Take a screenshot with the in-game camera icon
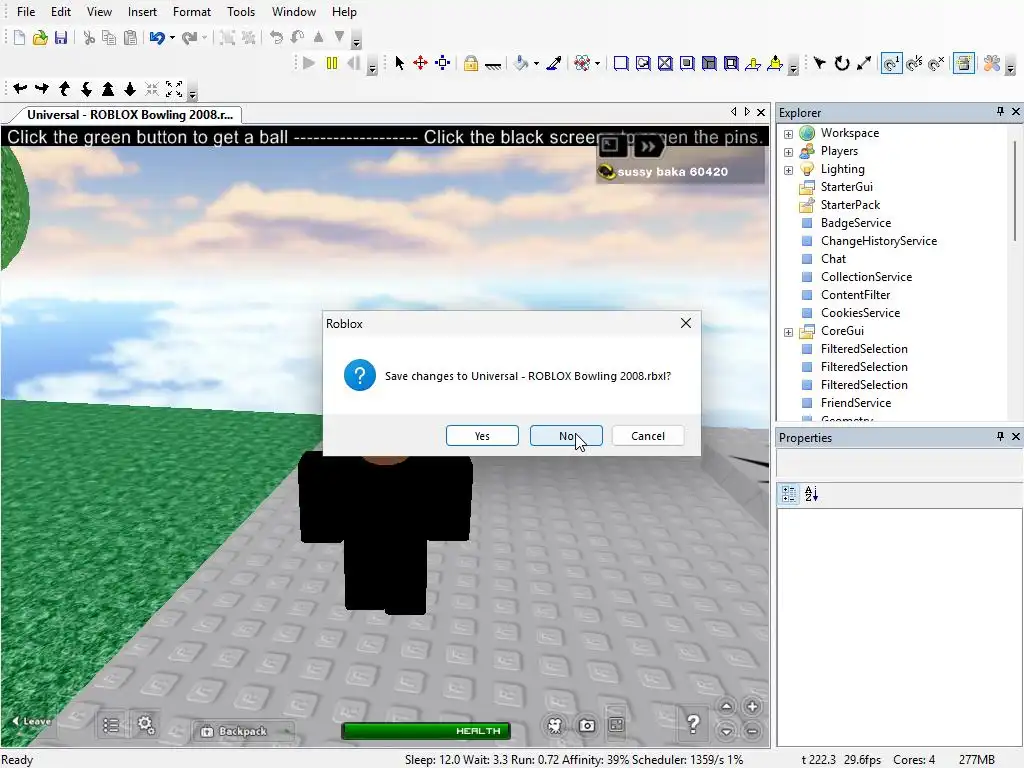Image resolution: width=1024 pixels, height=768 pixels. coord(586,725)
